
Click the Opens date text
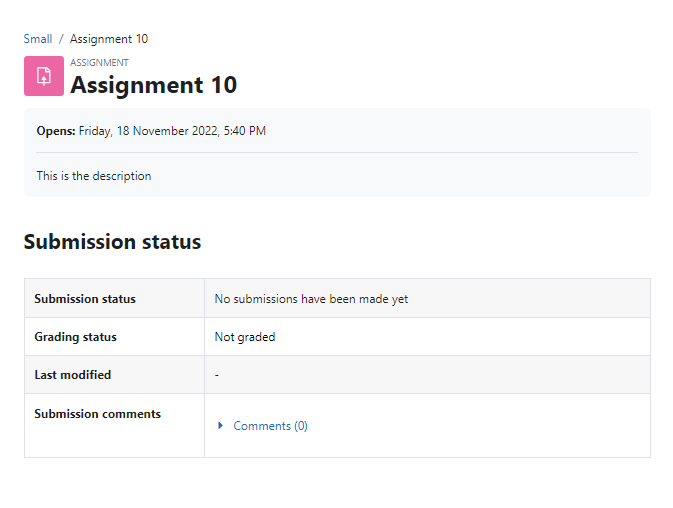[x=172, y=131]
